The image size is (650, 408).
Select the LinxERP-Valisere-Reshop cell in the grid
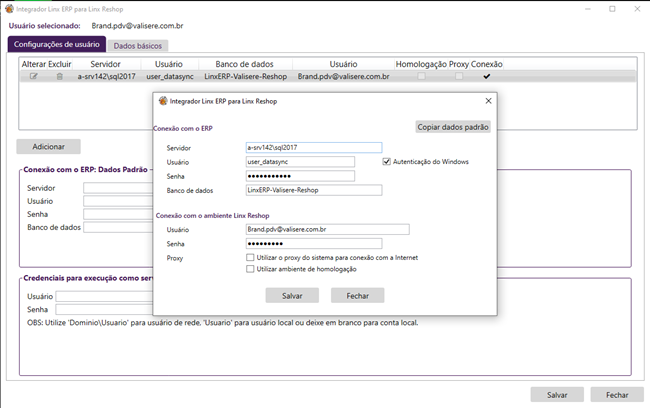pyautogui.click(x=245, y=76)
